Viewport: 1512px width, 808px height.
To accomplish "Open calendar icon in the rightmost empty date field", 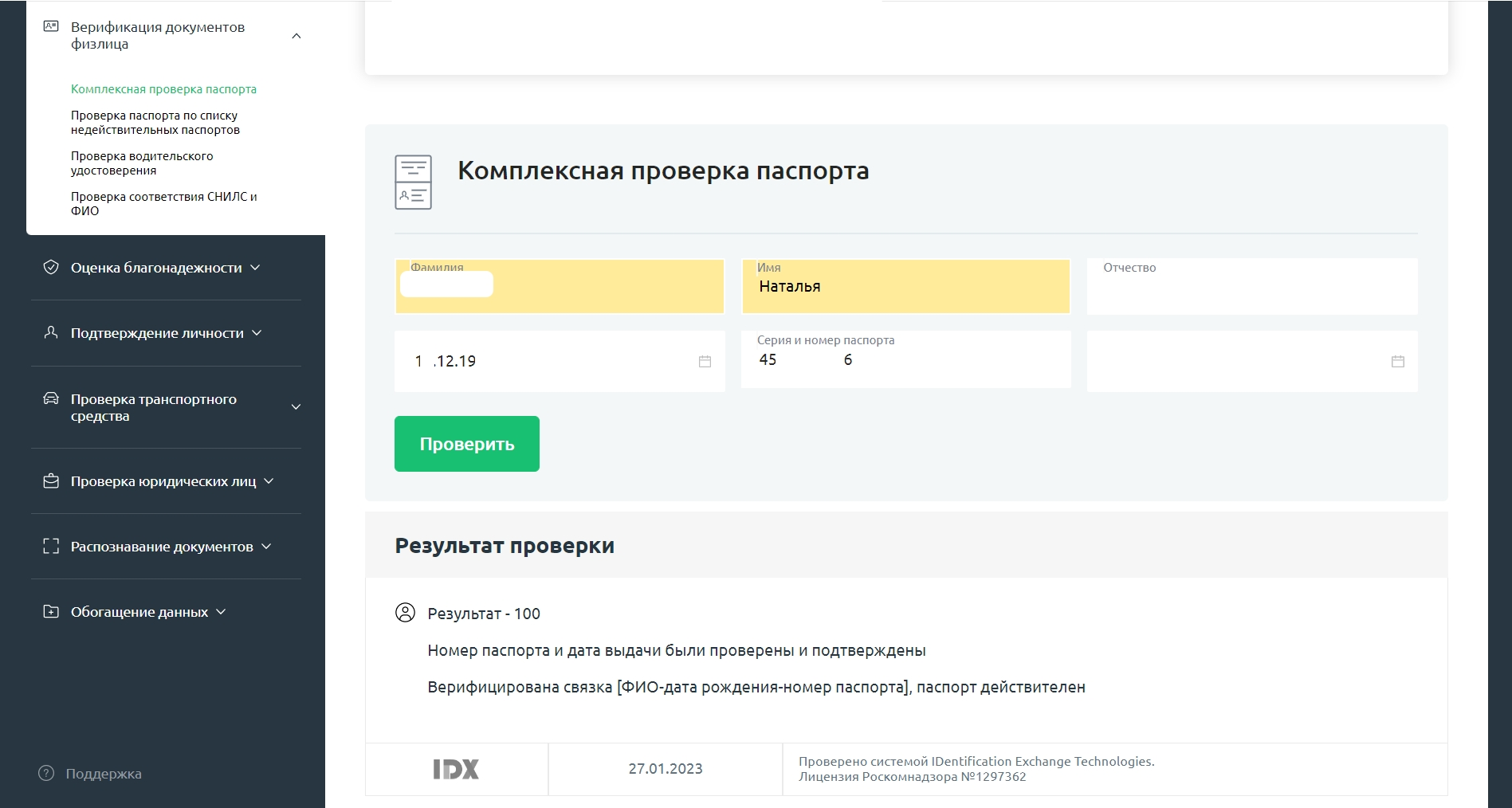I will pyautogui.click(x=1397, y=360).
